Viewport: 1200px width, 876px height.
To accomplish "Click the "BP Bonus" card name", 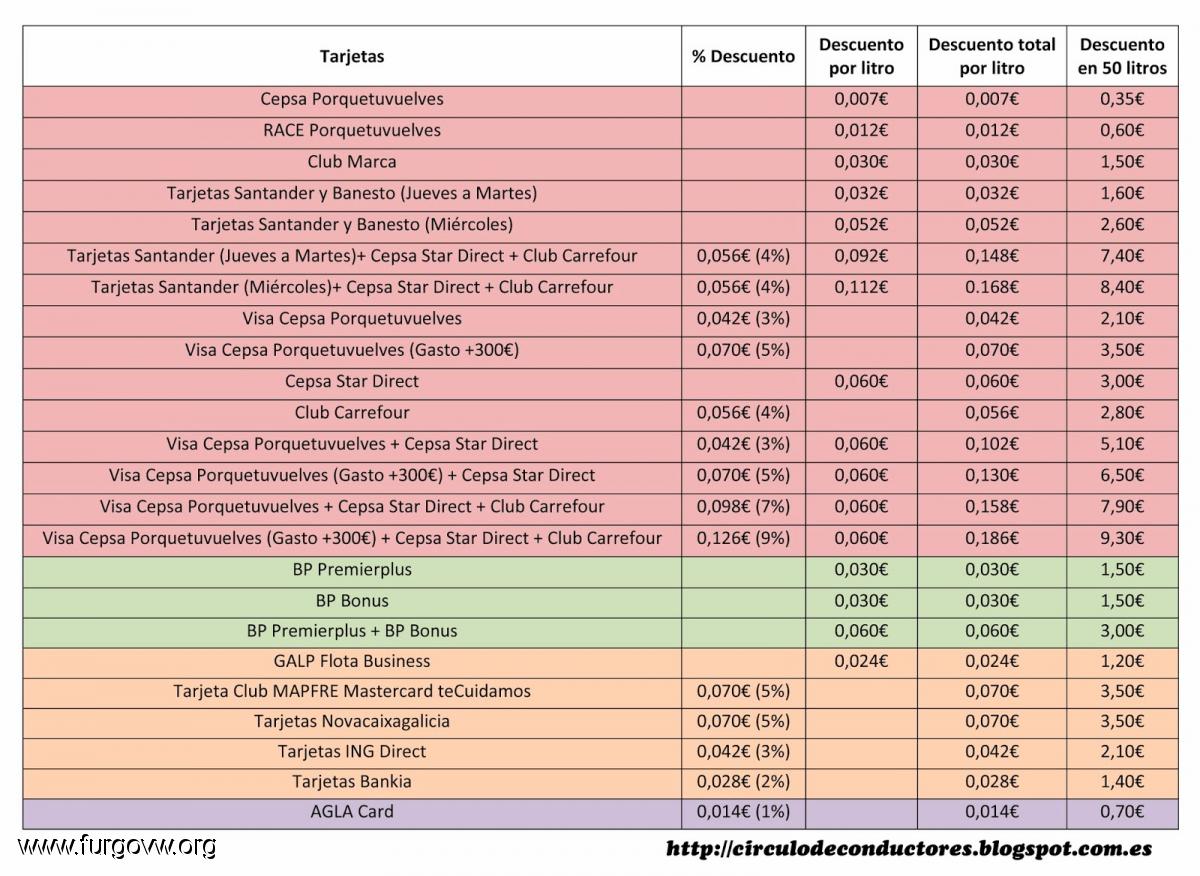I will [x=352, y=600].
